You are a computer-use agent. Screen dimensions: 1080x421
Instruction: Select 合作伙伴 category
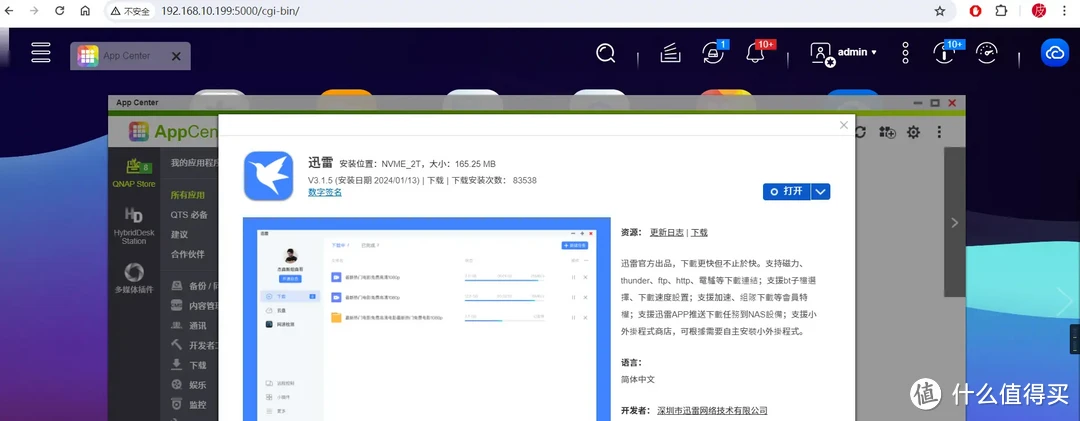pyautogui.click(x=188, y=254)
